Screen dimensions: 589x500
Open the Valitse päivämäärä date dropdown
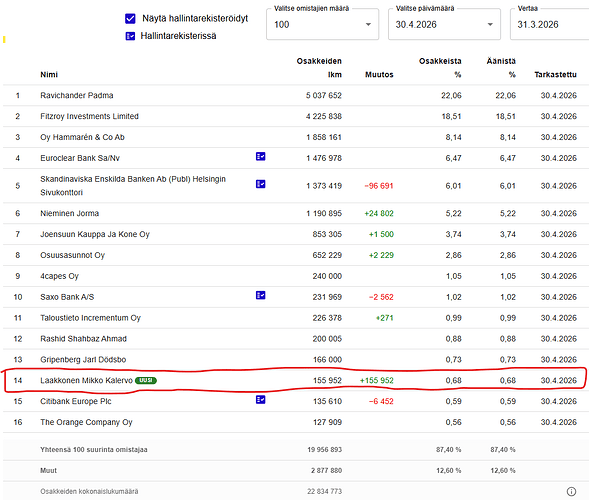point(444,24)
